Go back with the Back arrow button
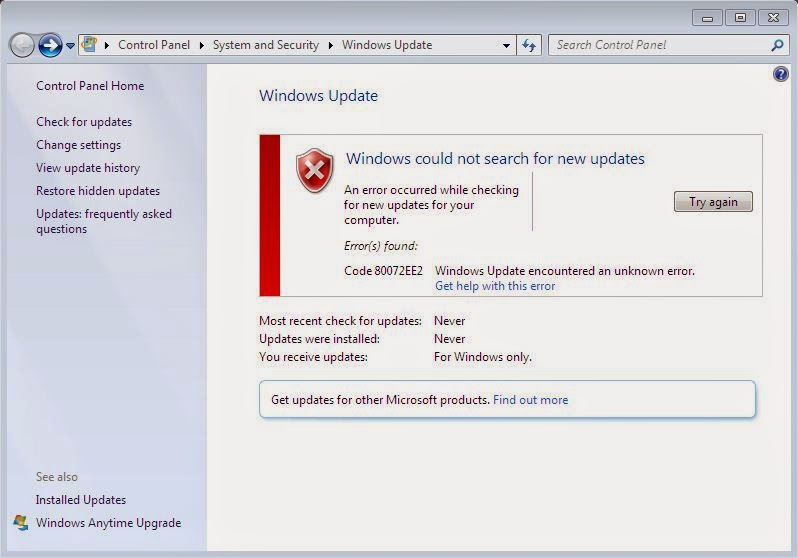Viewport: 798px width, 558px height. point(22,46)
